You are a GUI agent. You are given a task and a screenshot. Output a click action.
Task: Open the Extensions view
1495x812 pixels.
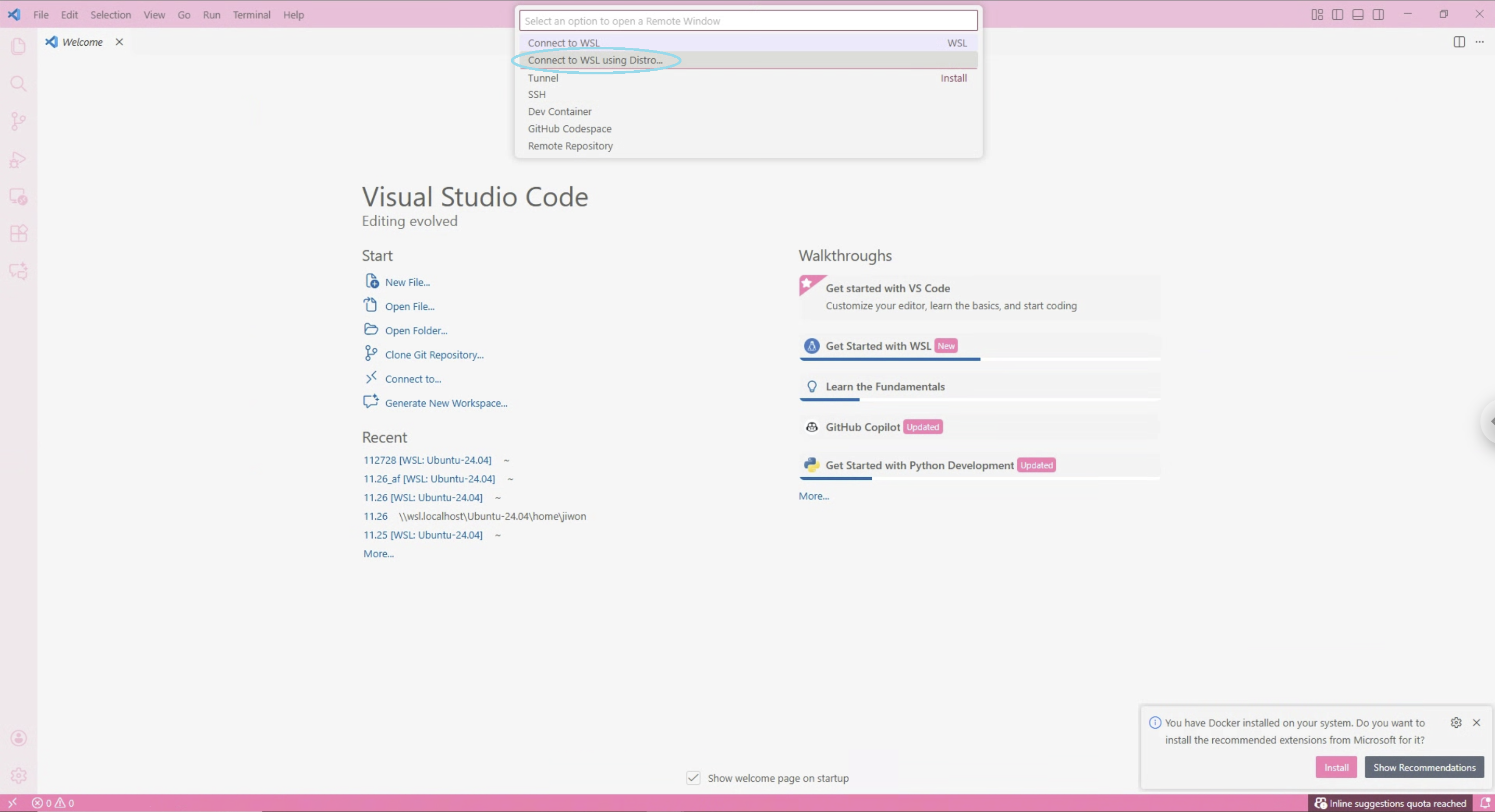tap(18, 233)
